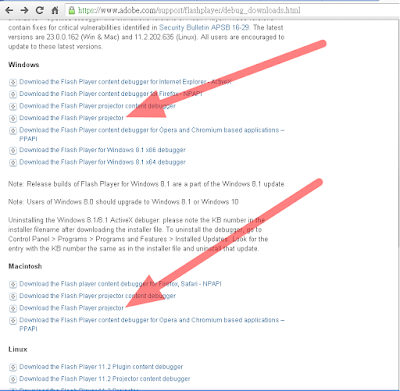The height and width of the screenshot is (391, 400).
Task: Click download icon beside Windows Firefox NPAPI link
Action: (13, 94)
